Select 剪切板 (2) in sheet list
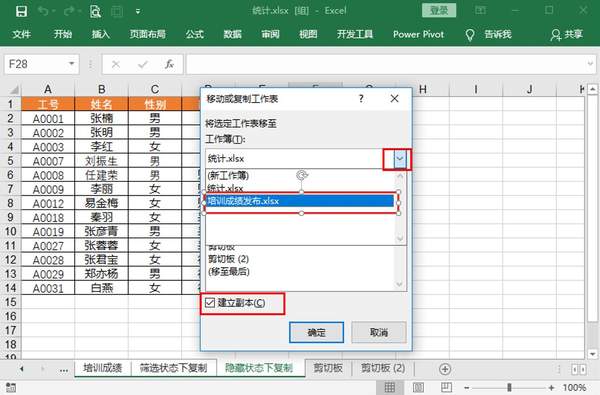This screenshot has height=395, width=600. 228,259
